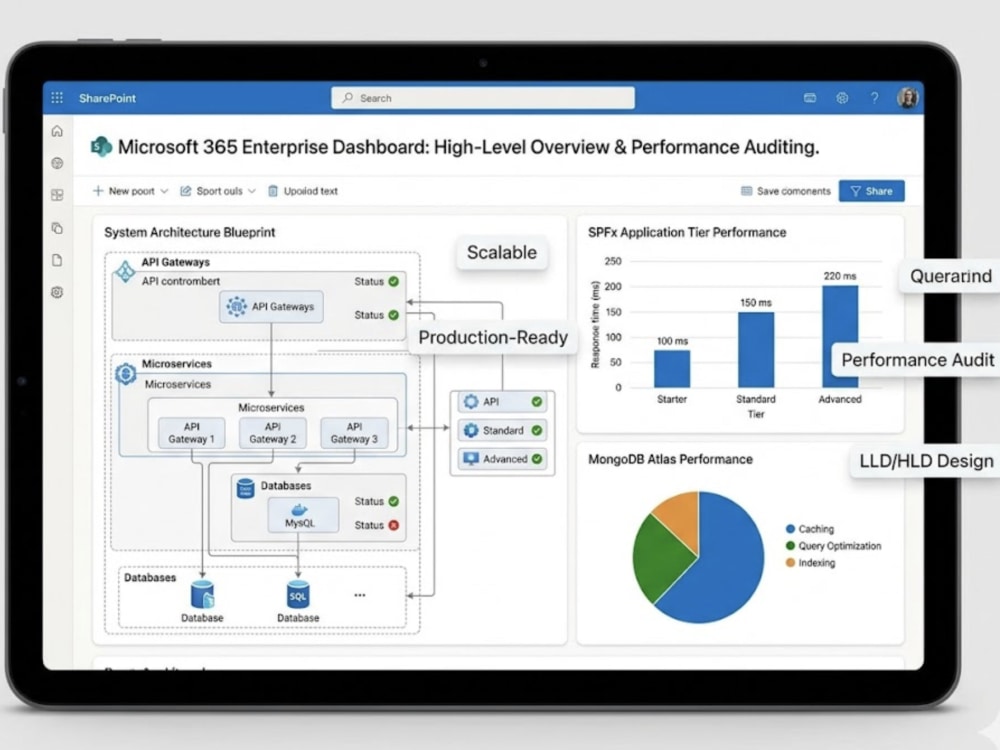Click API contrombert status green check
Viewport: 1000px width, 750px height.
click(x=393, y=281)
